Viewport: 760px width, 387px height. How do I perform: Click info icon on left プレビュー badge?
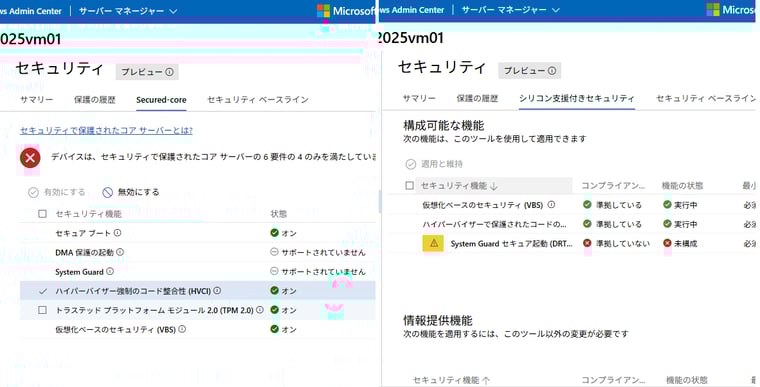point(169,72)
